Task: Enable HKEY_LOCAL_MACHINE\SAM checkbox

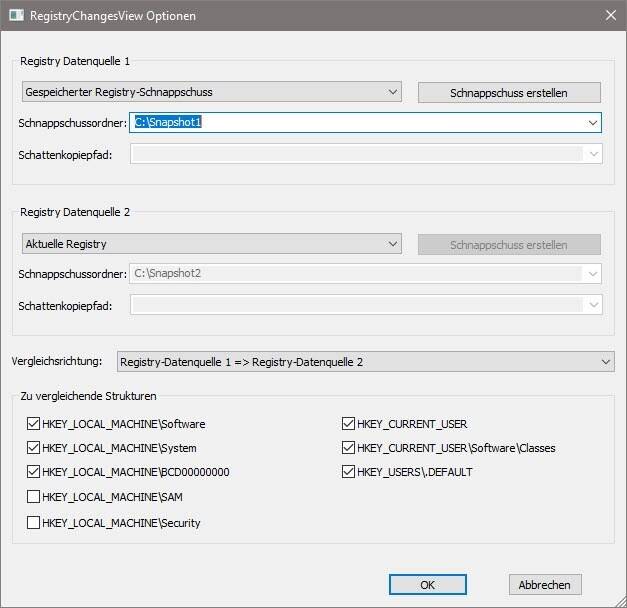Action: coord(34,497)
